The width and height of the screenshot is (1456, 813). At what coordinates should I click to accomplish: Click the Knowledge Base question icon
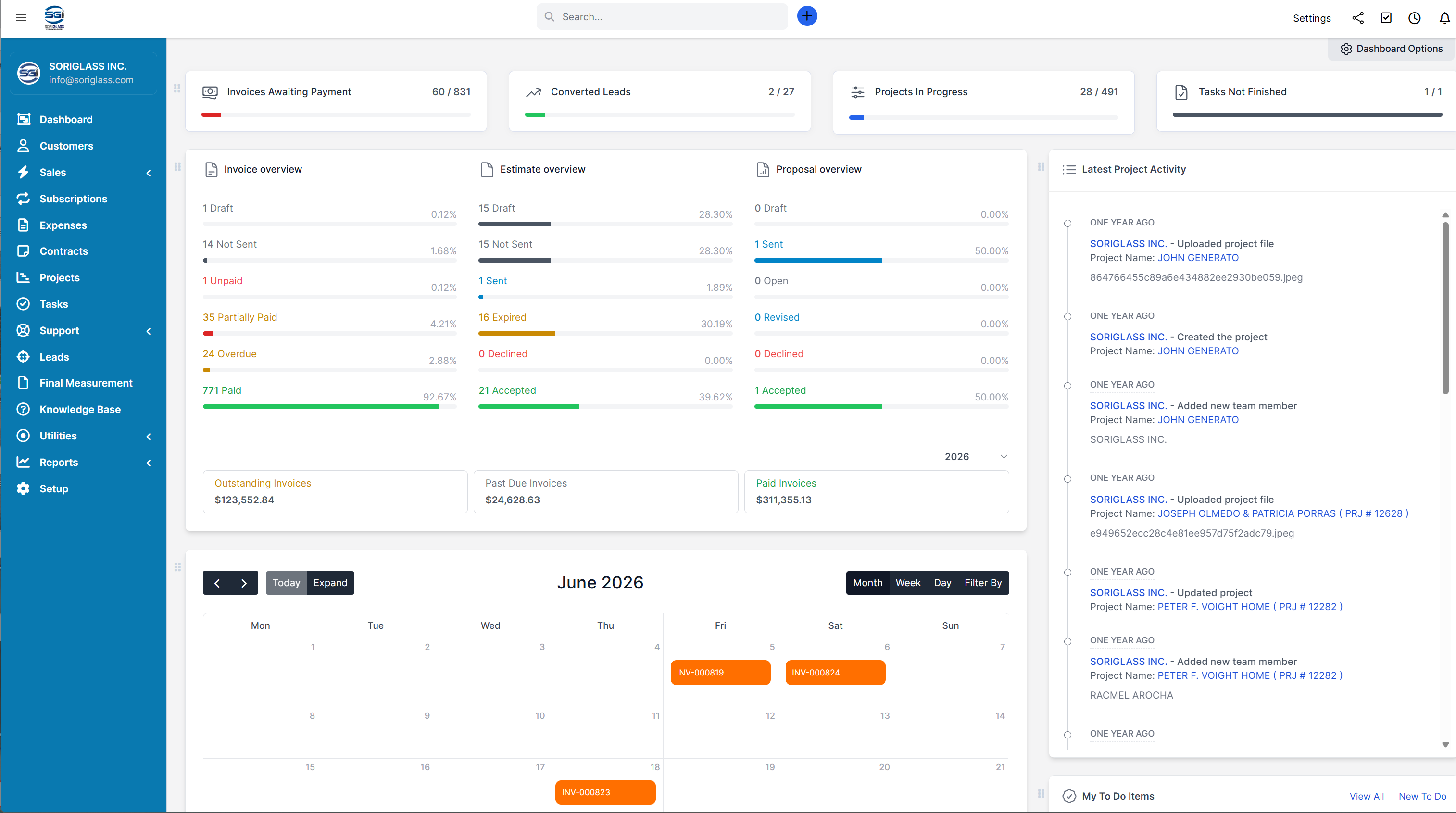coord(23,409)
